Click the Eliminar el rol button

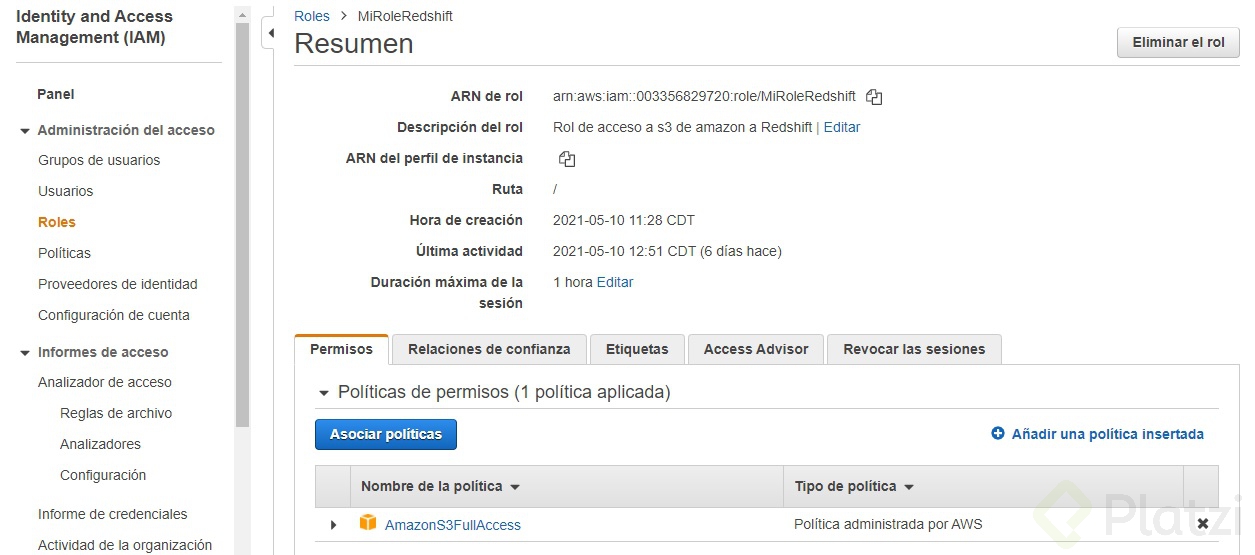point(1178,43)
